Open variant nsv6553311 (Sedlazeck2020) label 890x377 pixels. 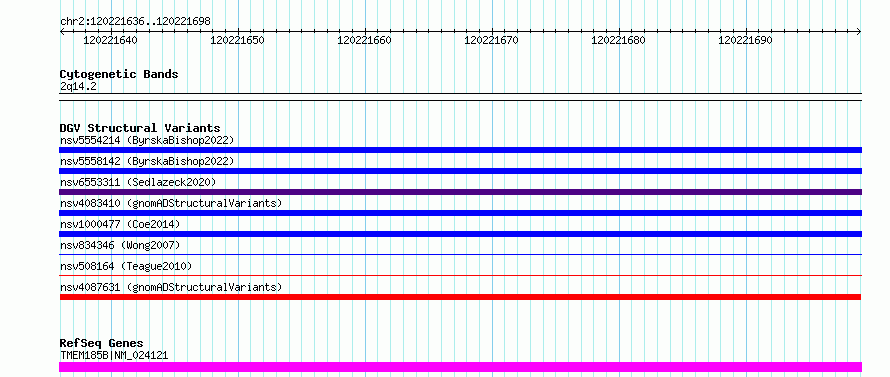[138, 182]
